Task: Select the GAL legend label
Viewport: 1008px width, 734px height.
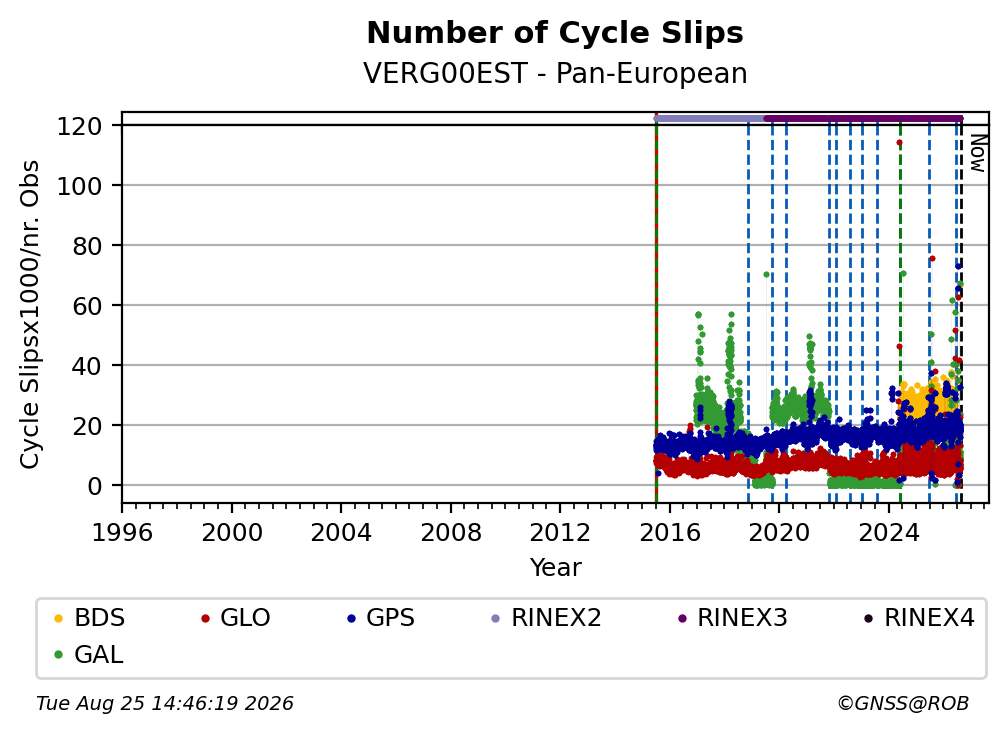Action: 98,655
